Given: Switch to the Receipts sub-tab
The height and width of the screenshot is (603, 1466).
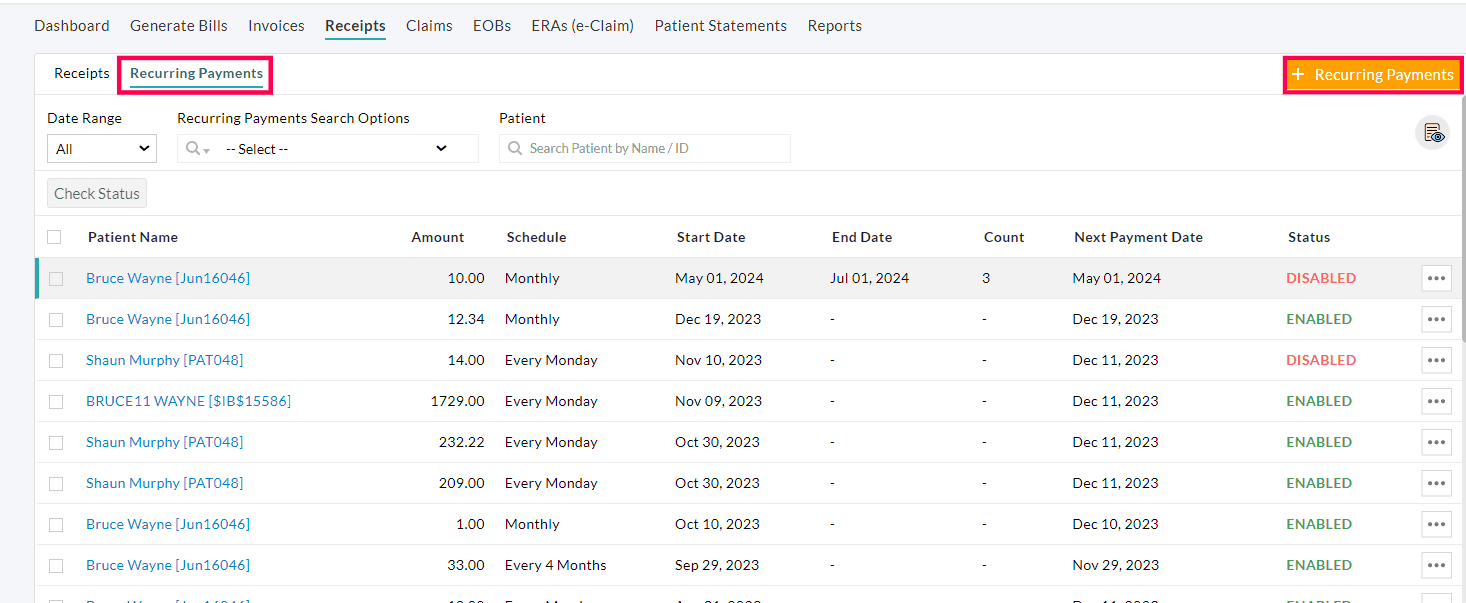Looking at the screenshot, I should pyautogui.click(x=82, y=74).
